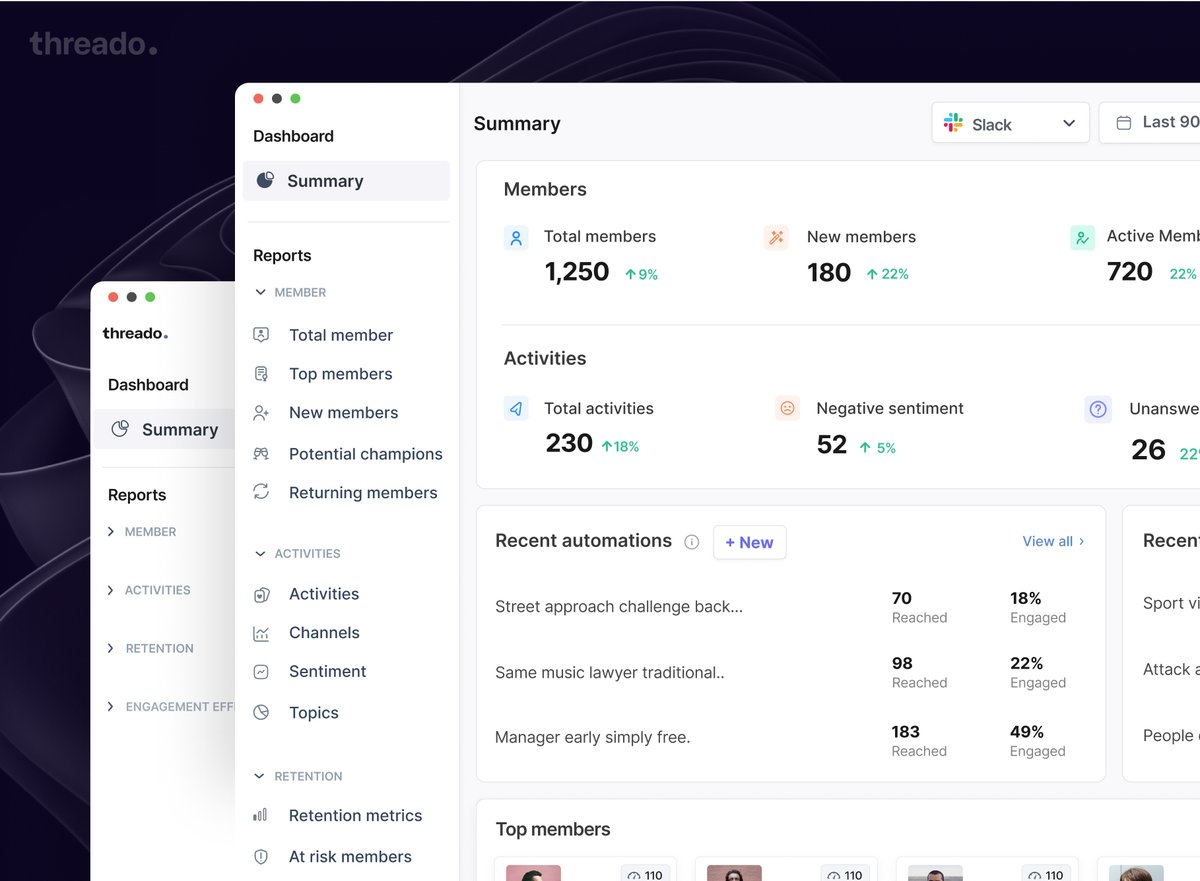Click the info icon beside Recent automations

pos(691,541)
